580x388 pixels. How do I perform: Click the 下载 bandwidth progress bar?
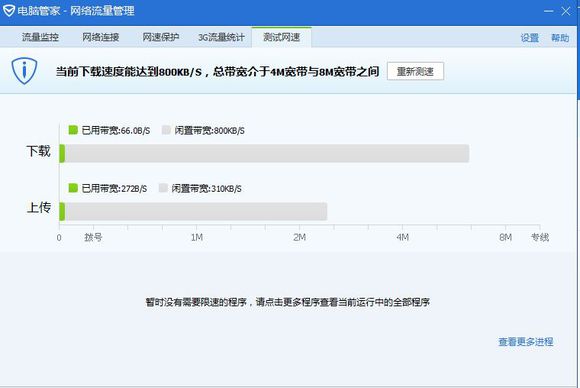click(264, 153)
